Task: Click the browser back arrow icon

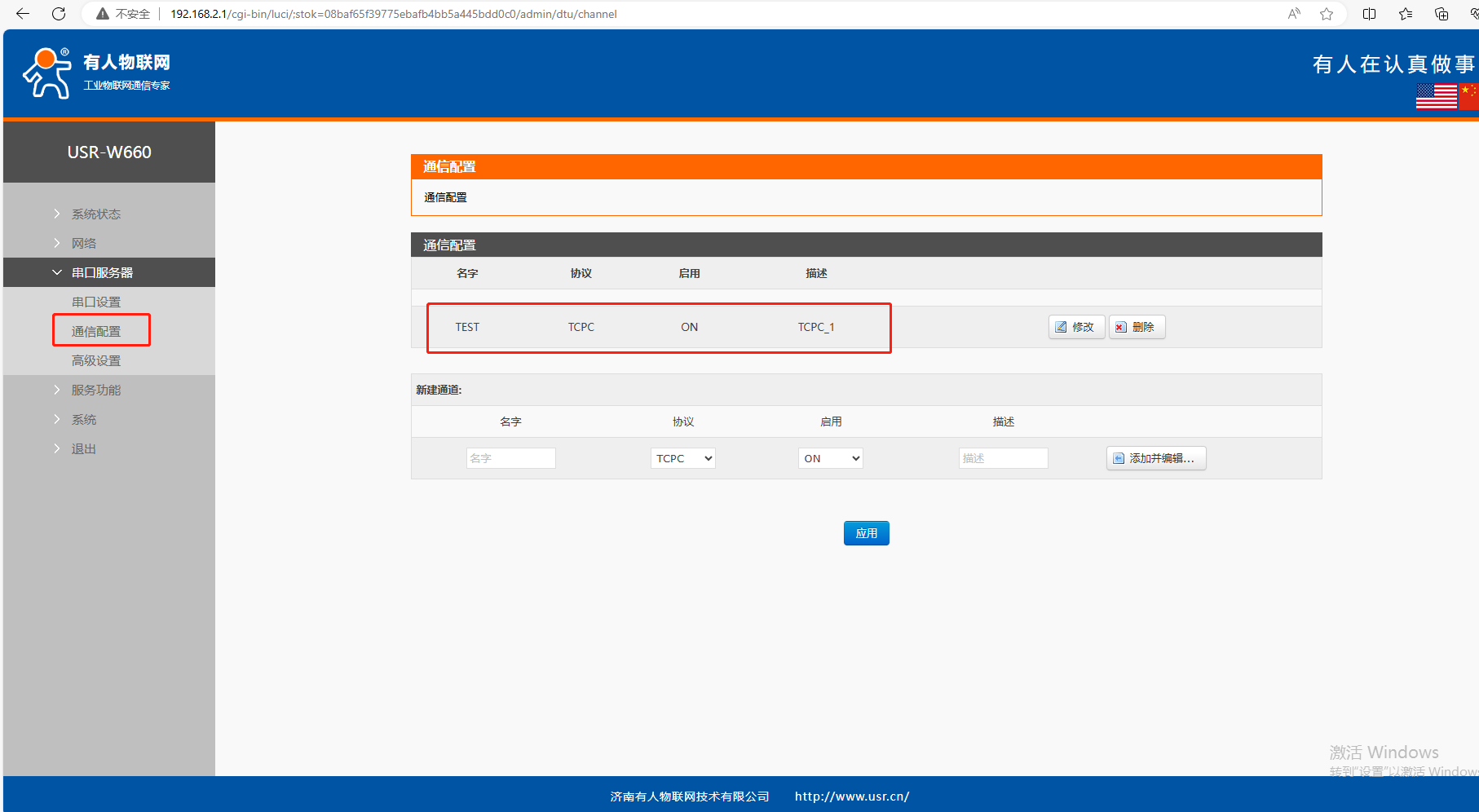Action: click(x=23, y=14)
